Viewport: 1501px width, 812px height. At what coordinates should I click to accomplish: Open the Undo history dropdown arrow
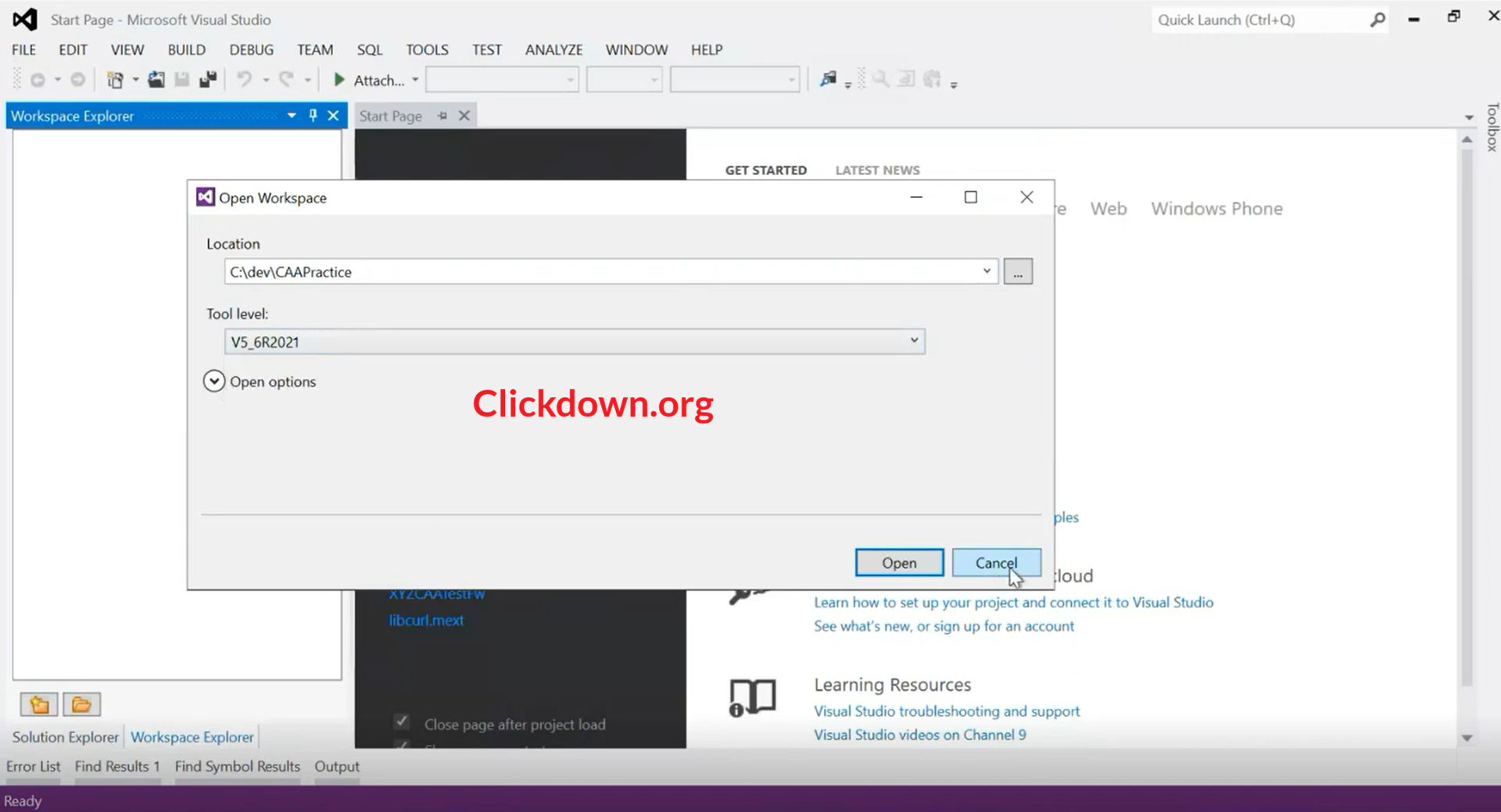click(x=266, y=80)
